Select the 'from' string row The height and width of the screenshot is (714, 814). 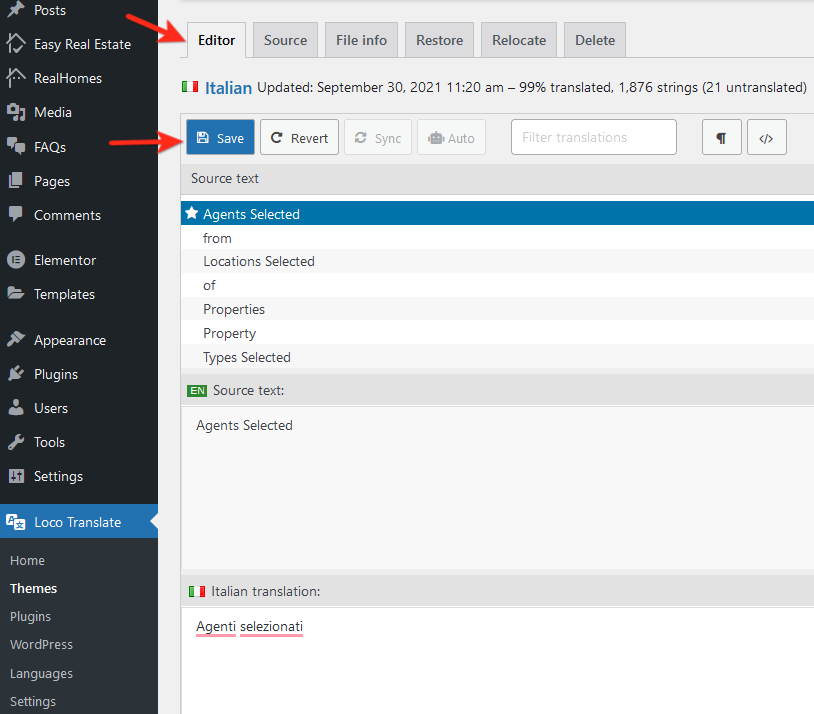click(497, 238)
